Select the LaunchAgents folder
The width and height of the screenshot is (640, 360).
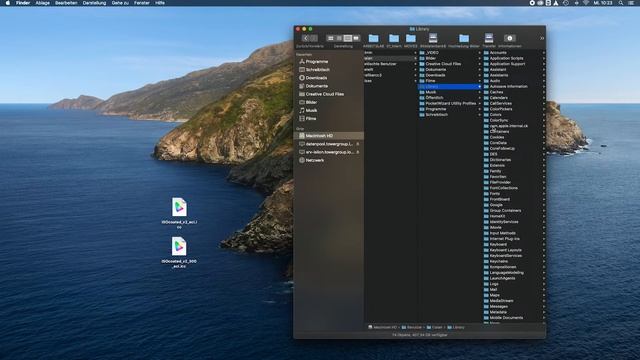[x=514, y=278]
